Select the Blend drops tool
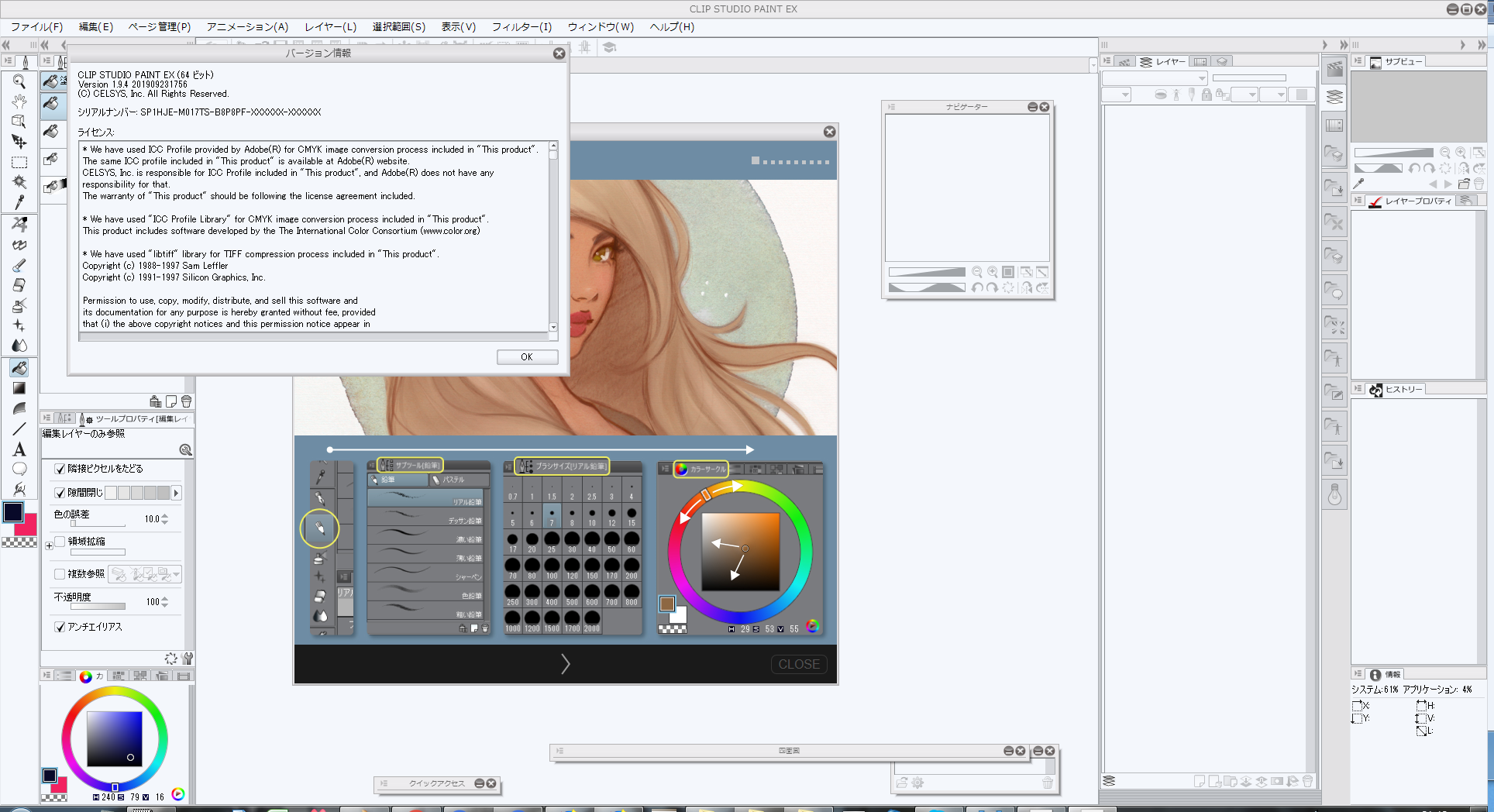 click(x=19, y=346)
